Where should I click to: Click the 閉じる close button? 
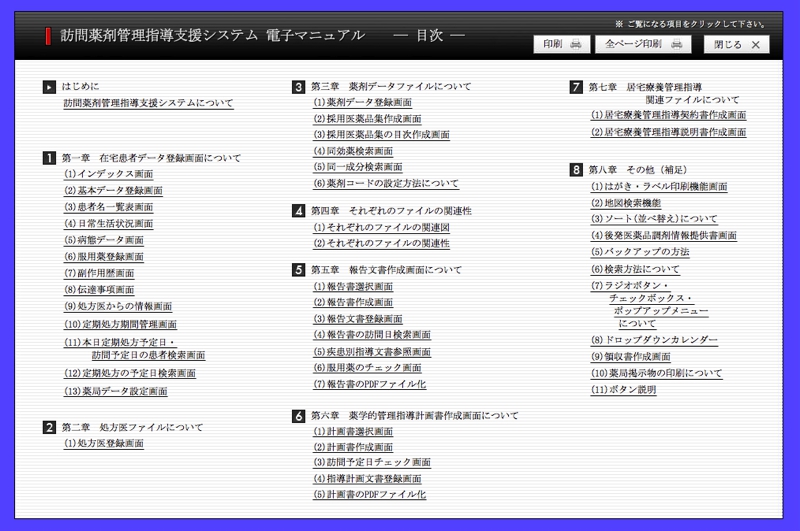click(x=736, y=44)
